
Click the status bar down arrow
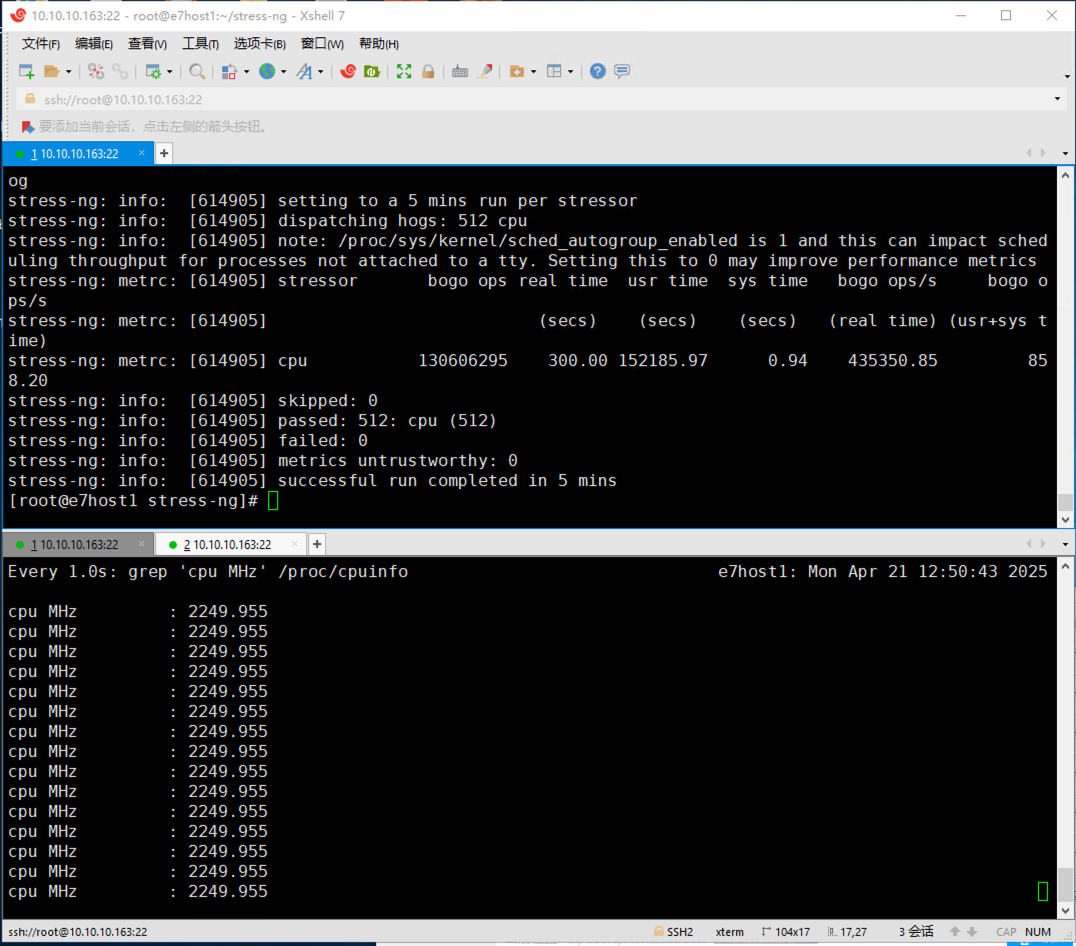click(972, 932)
